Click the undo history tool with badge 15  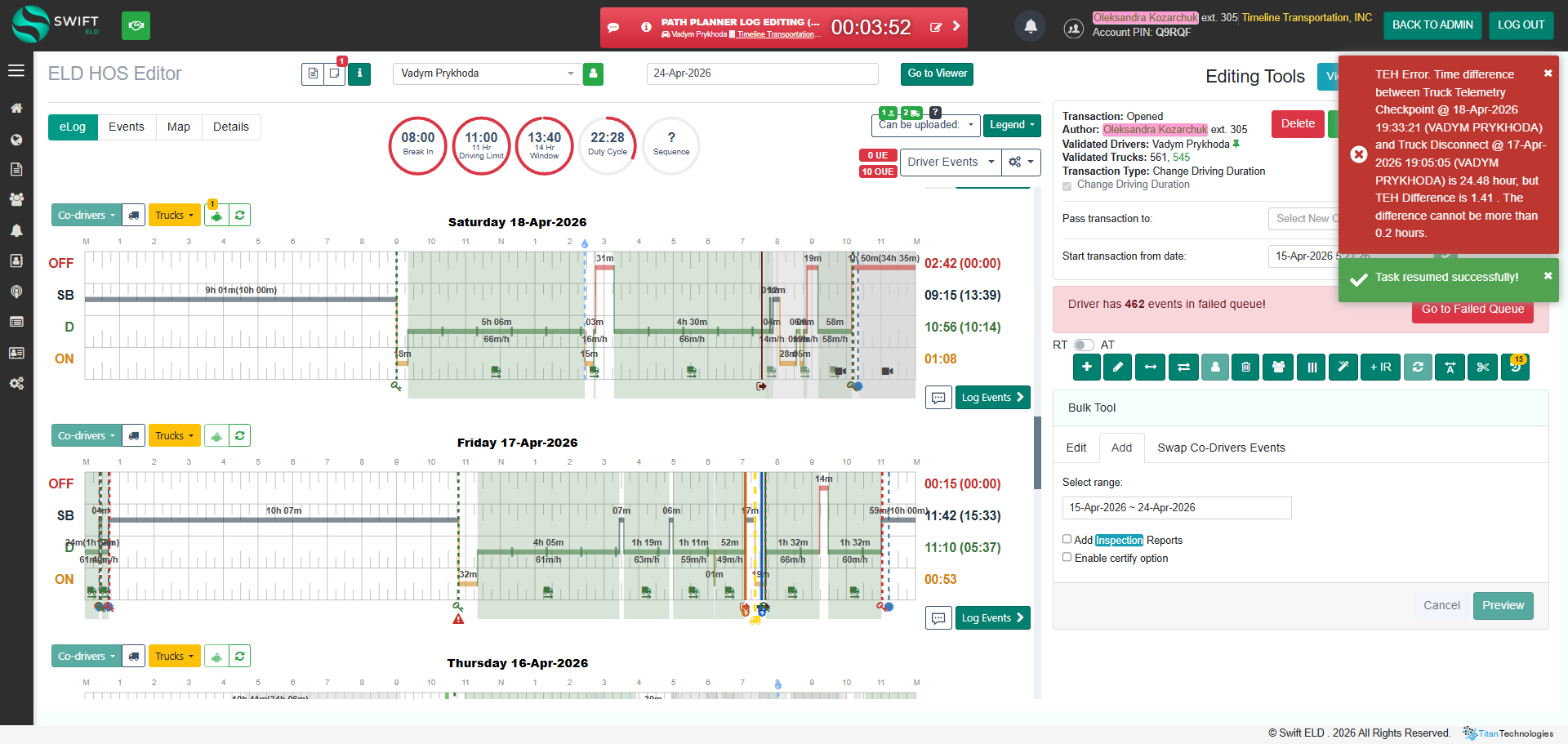click(x=1516, y=368)
